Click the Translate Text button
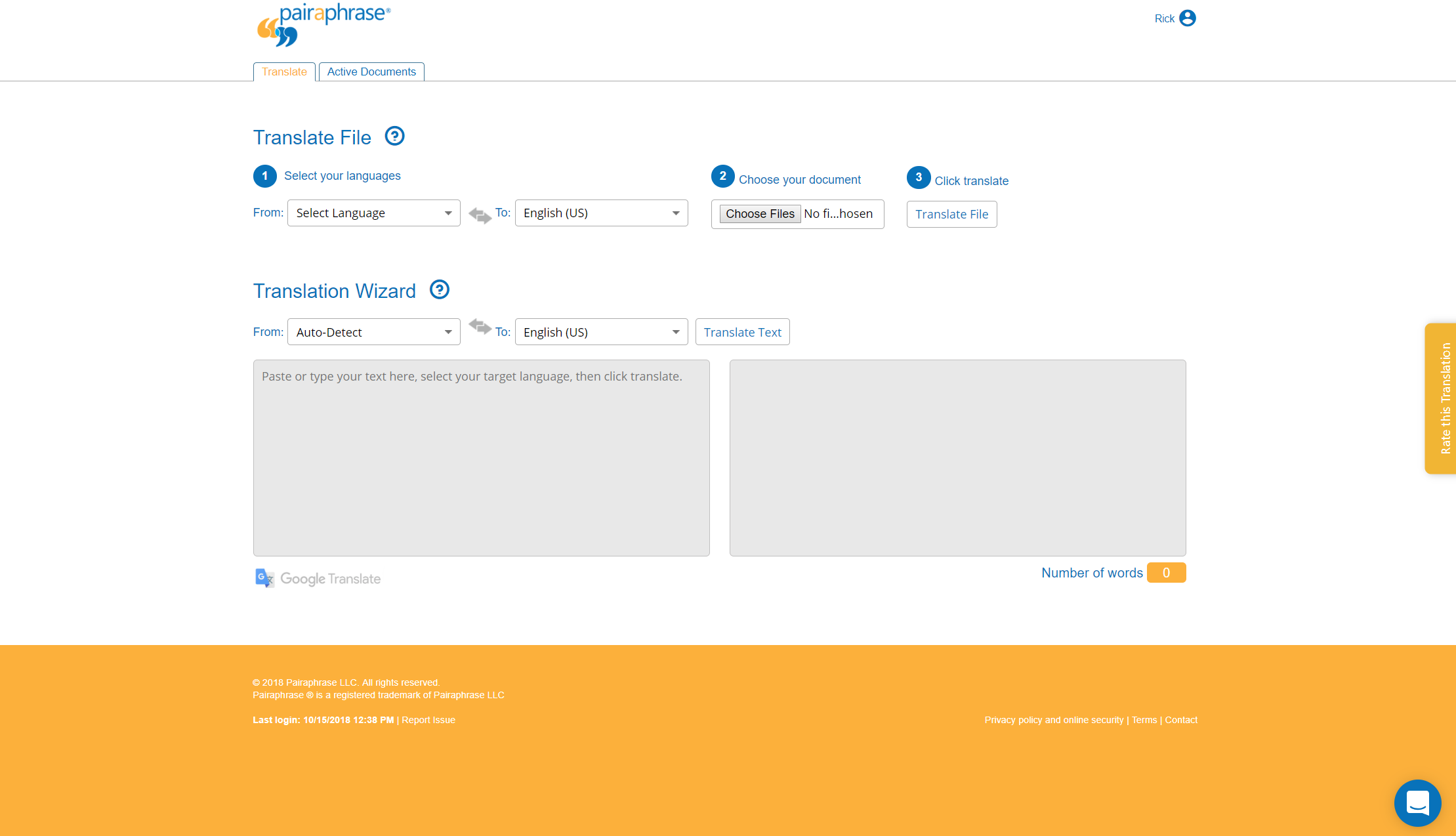Screen dimensions: 1456x836 click(742, 332)
